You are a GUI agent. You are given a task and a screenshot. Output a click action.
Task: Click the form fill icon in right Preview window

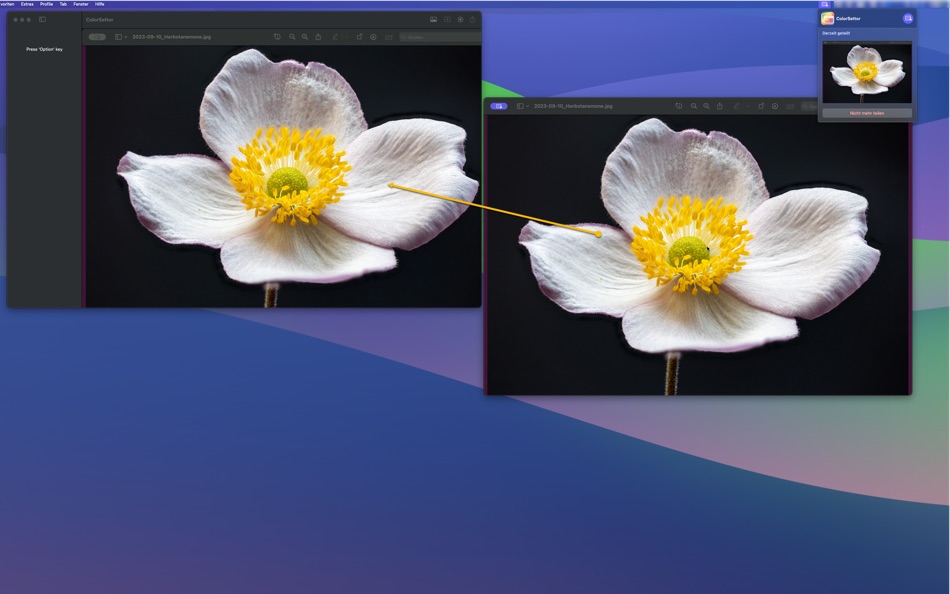(790, 106)
